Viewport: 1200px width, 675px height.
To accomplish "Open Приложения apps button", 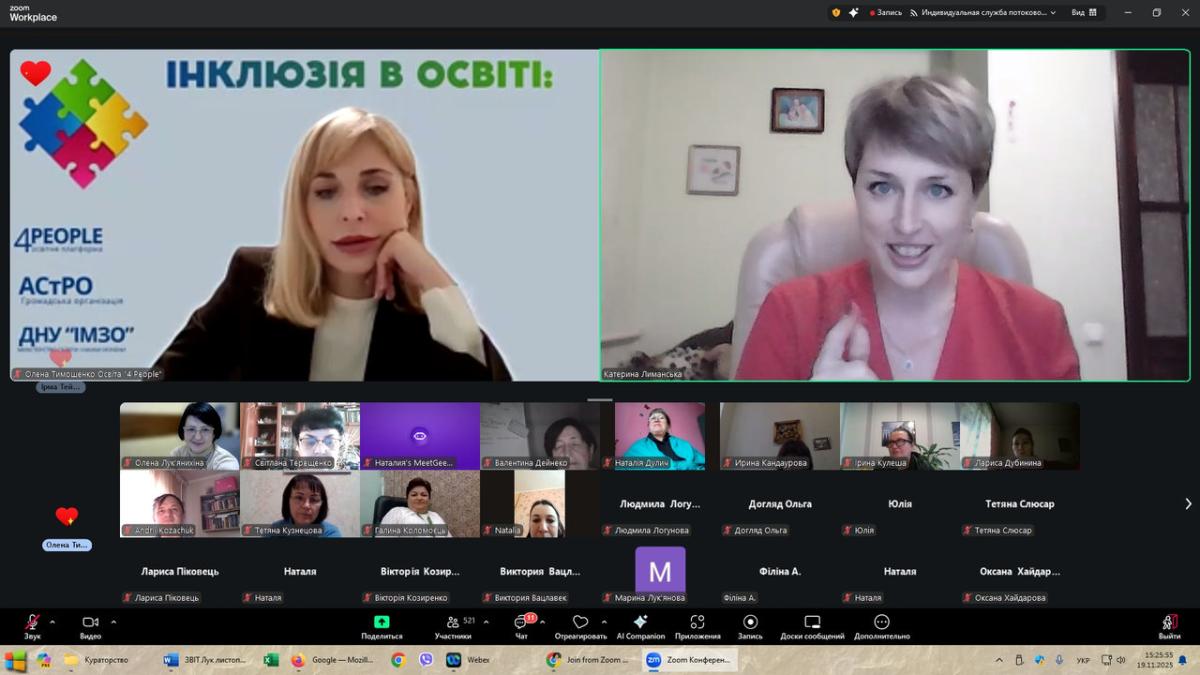I will 697,626.
